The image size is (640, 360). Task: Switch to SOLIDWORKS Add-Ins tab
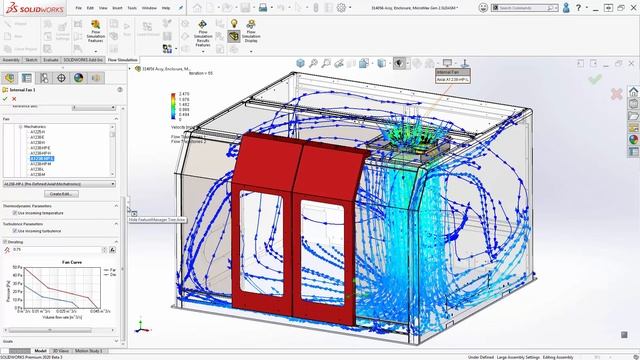pyautogui.click(x=83, y=60)
